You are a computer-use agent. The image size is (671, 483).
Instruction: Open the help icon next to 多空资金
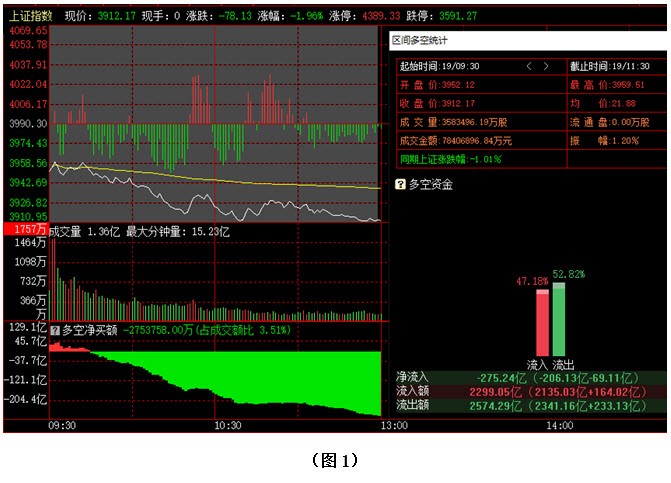click(x=400, y=184)
